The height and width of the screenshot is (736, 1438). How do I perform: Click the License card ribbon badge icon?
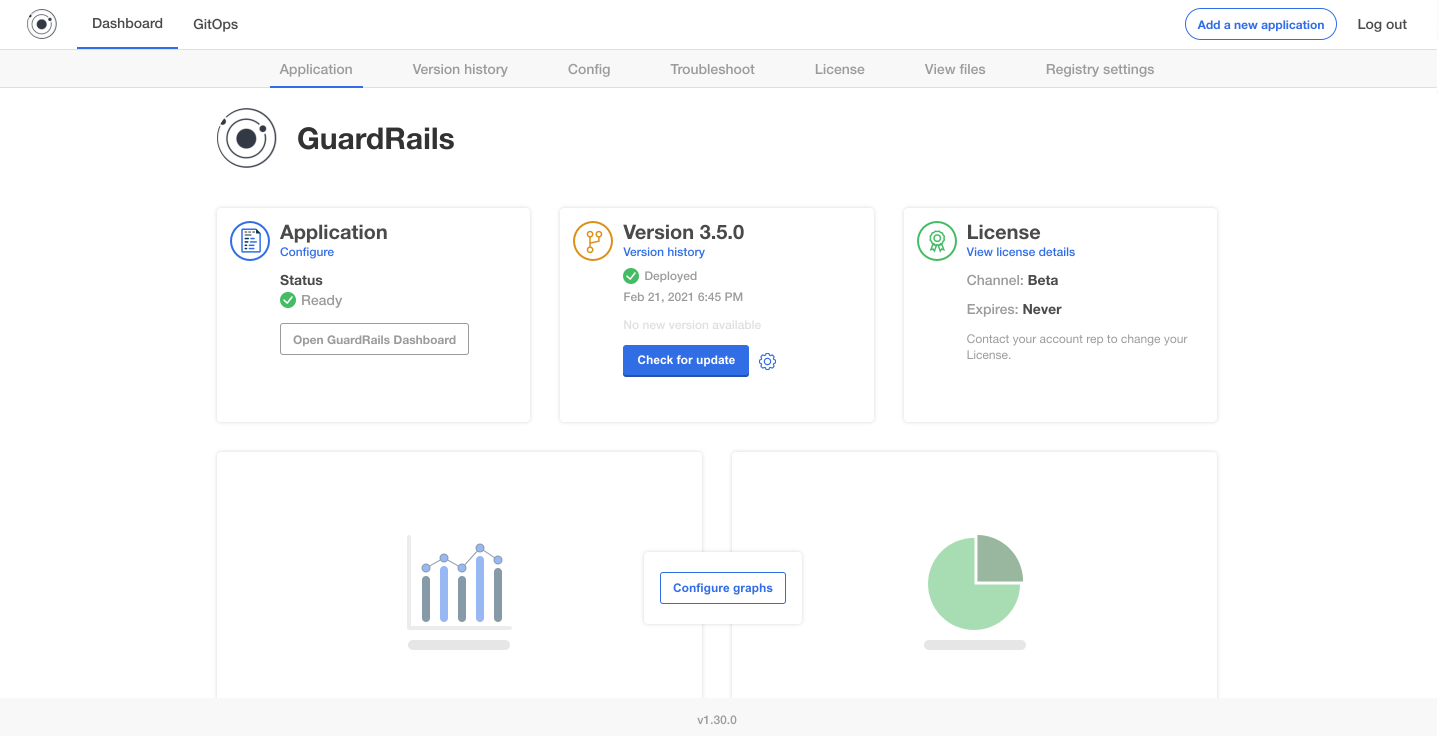[937, 241]
